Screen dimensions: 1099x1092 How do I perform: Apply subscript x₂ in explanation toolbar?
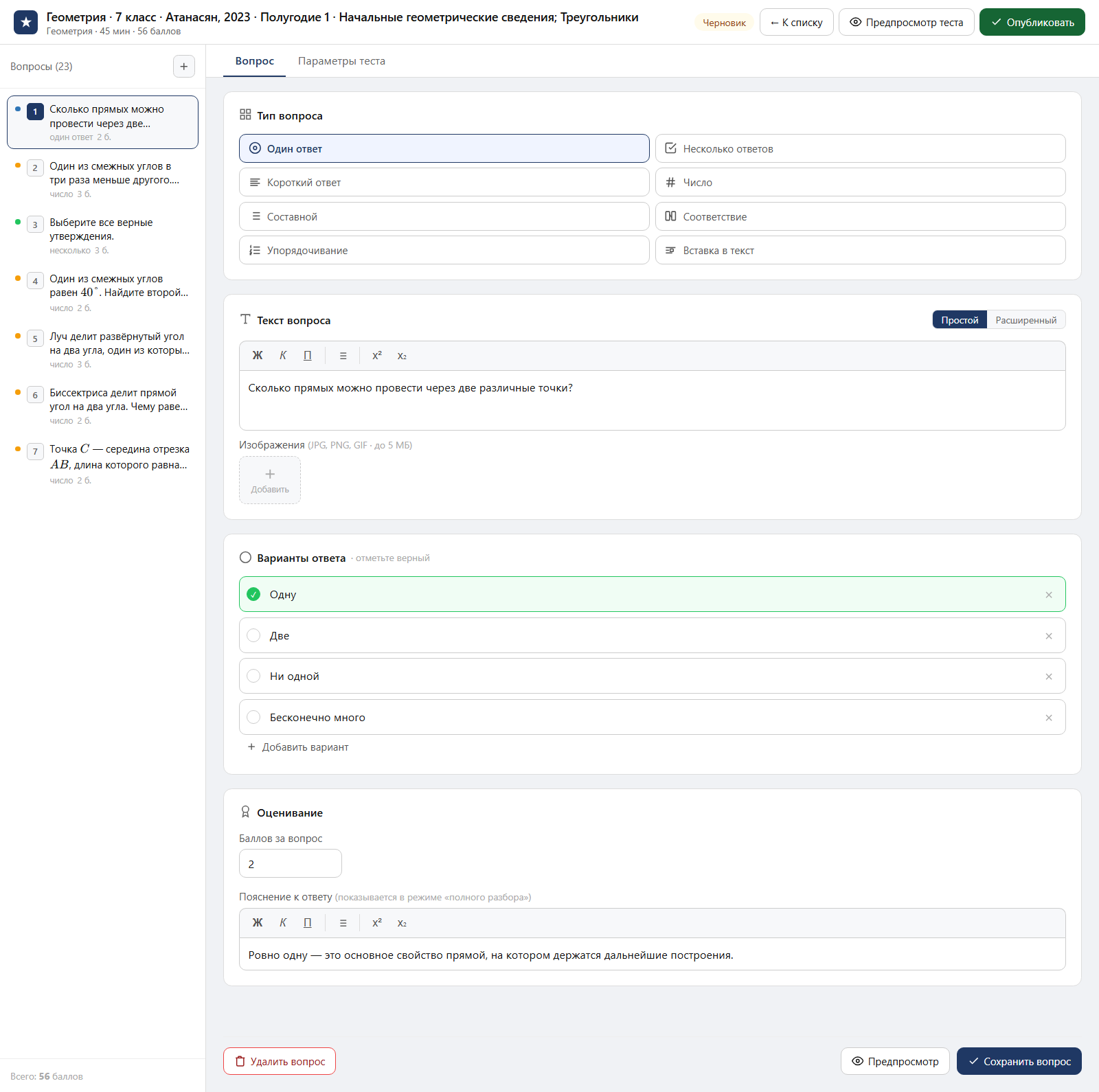402,923
